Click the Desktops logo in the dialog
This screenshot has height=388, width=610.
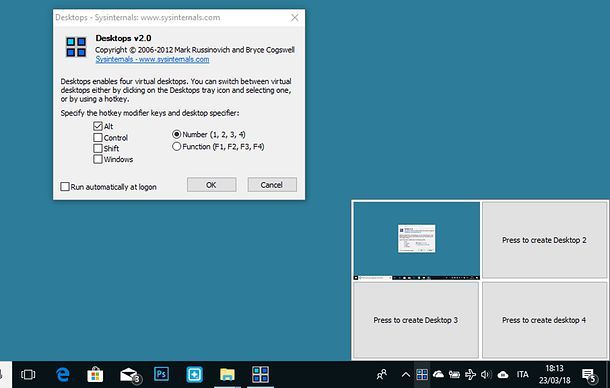tap(76, 47)
